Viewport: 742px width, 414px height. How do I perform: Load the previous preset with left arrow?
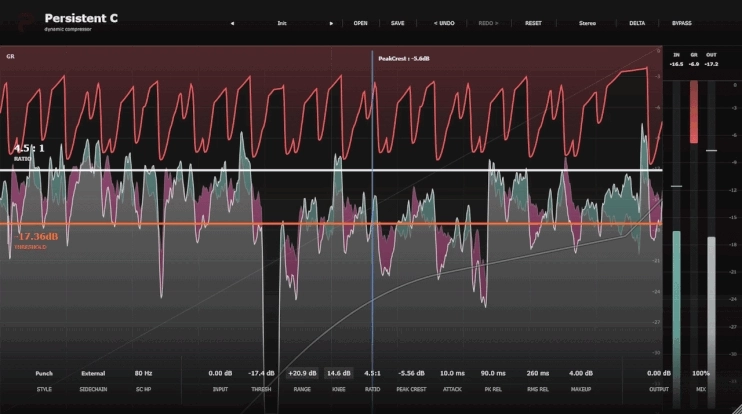click(232, 23)
